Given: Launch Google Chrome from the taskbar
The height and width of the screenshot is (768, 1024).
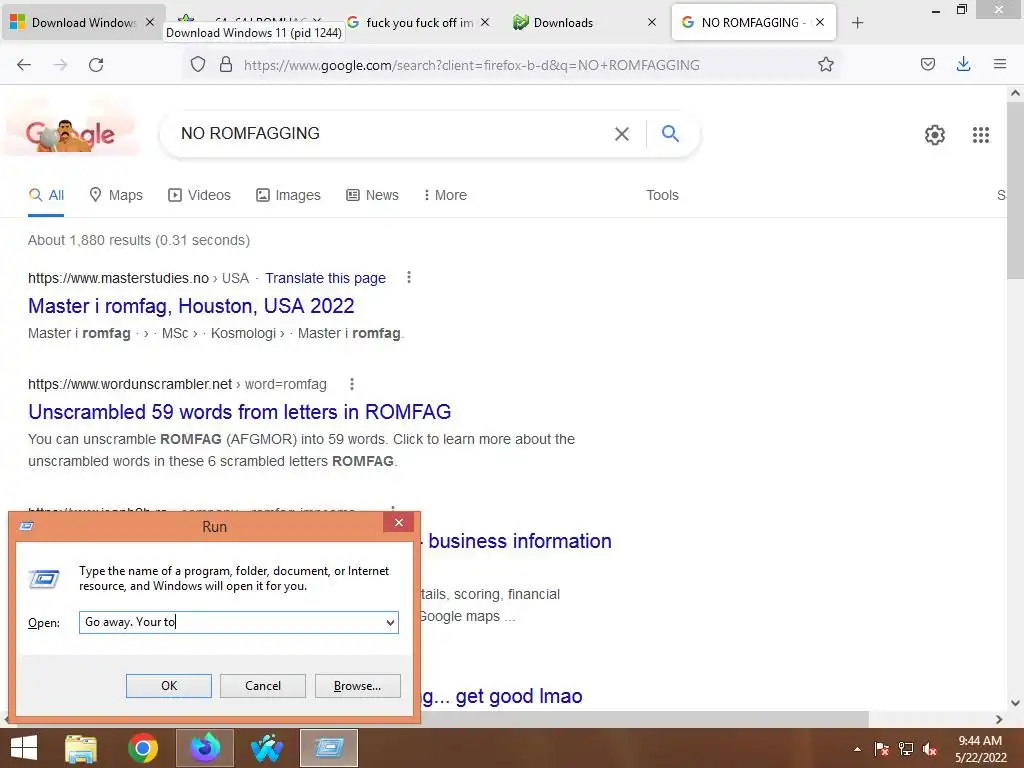Looking at the screenshot, I should (x=143, y=748).
